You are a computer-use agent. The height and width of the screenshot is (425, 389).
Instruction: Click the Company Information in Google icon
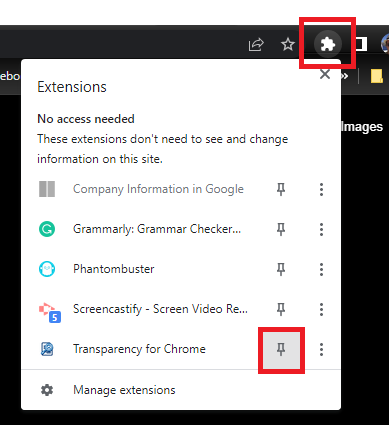[47, 189]
